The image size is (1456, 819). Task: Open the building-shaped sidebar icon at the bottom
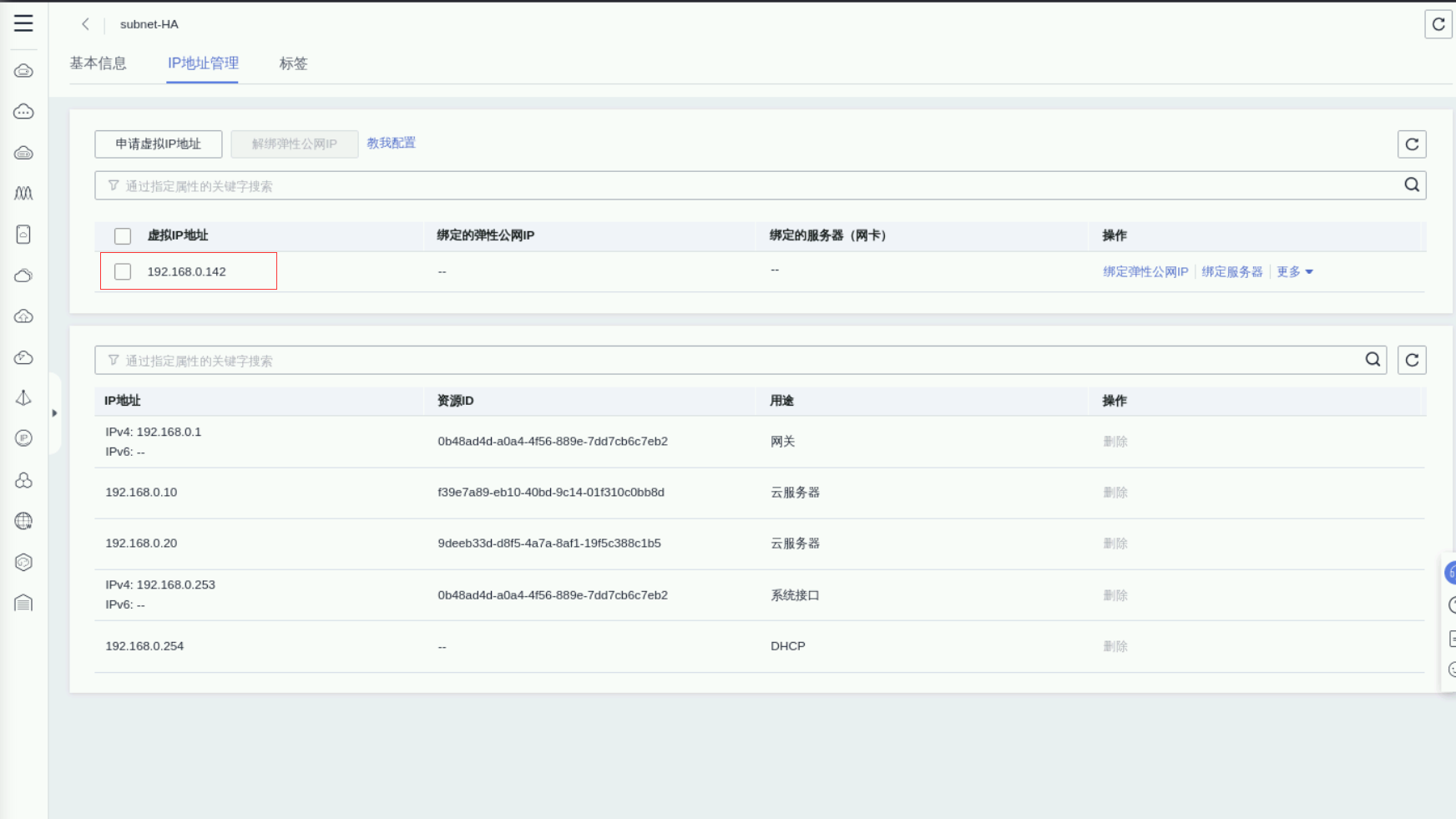(x=23, y=603)
